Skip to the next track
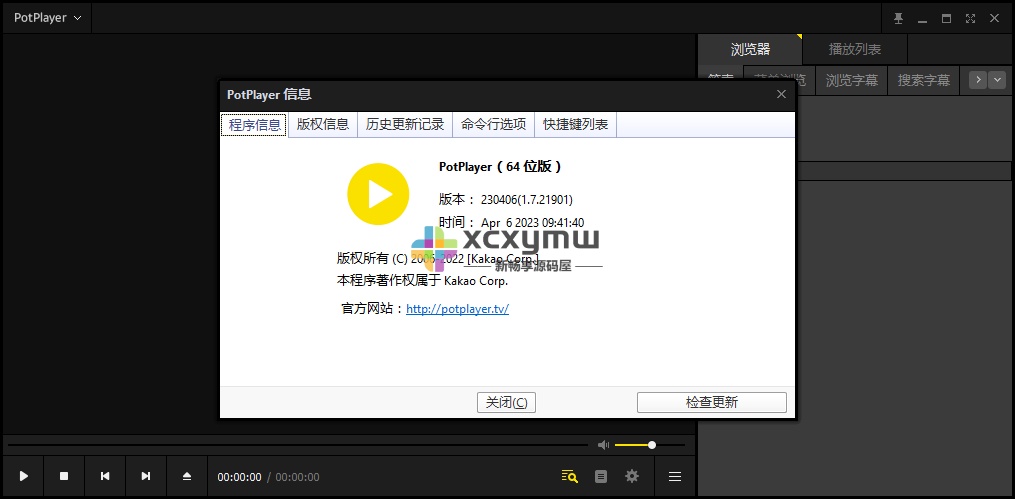 (146, 476)
